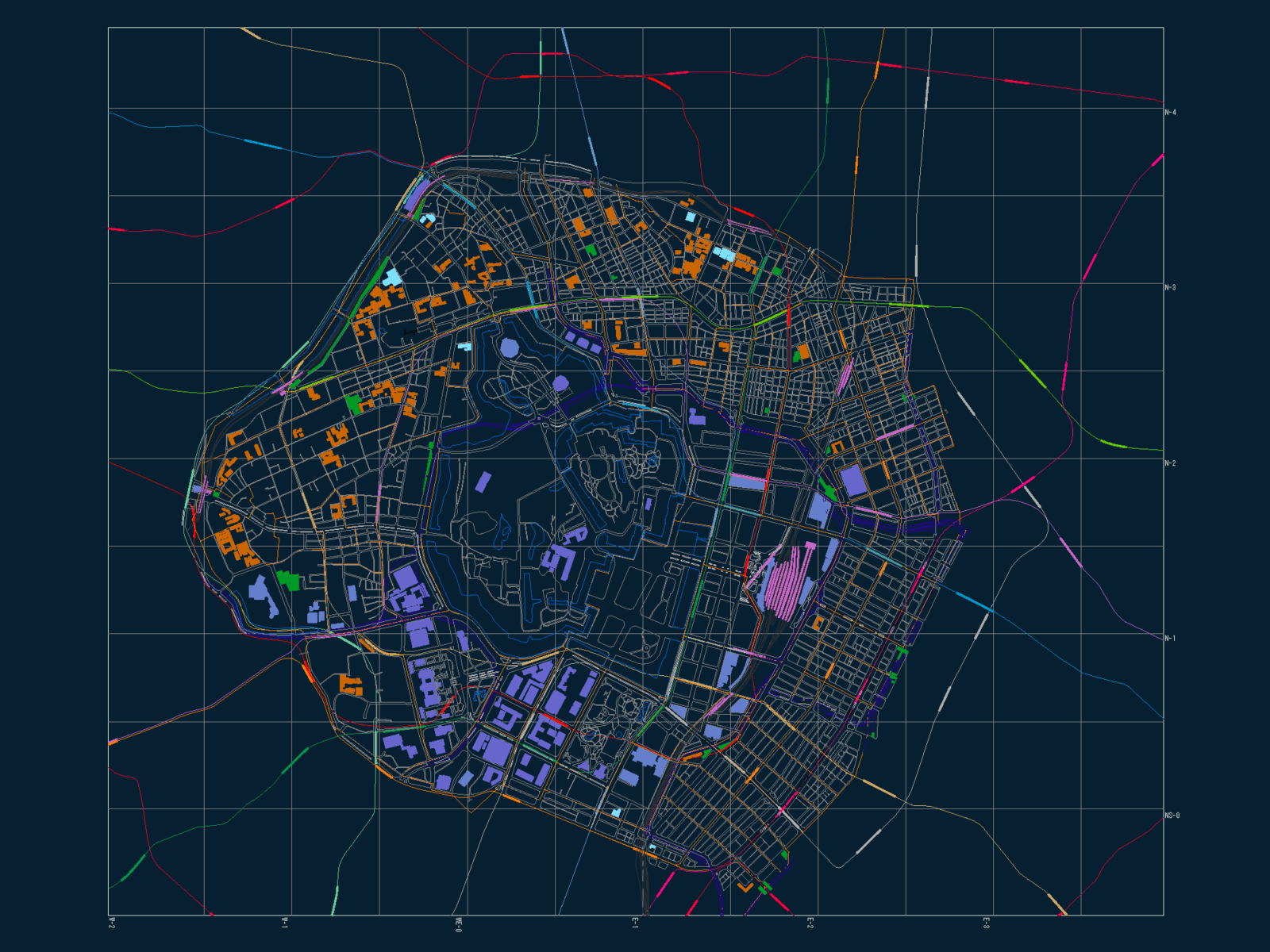Click the N-3 grid label
Viewport: 1270px width, 952px height.
[1170, 288]
